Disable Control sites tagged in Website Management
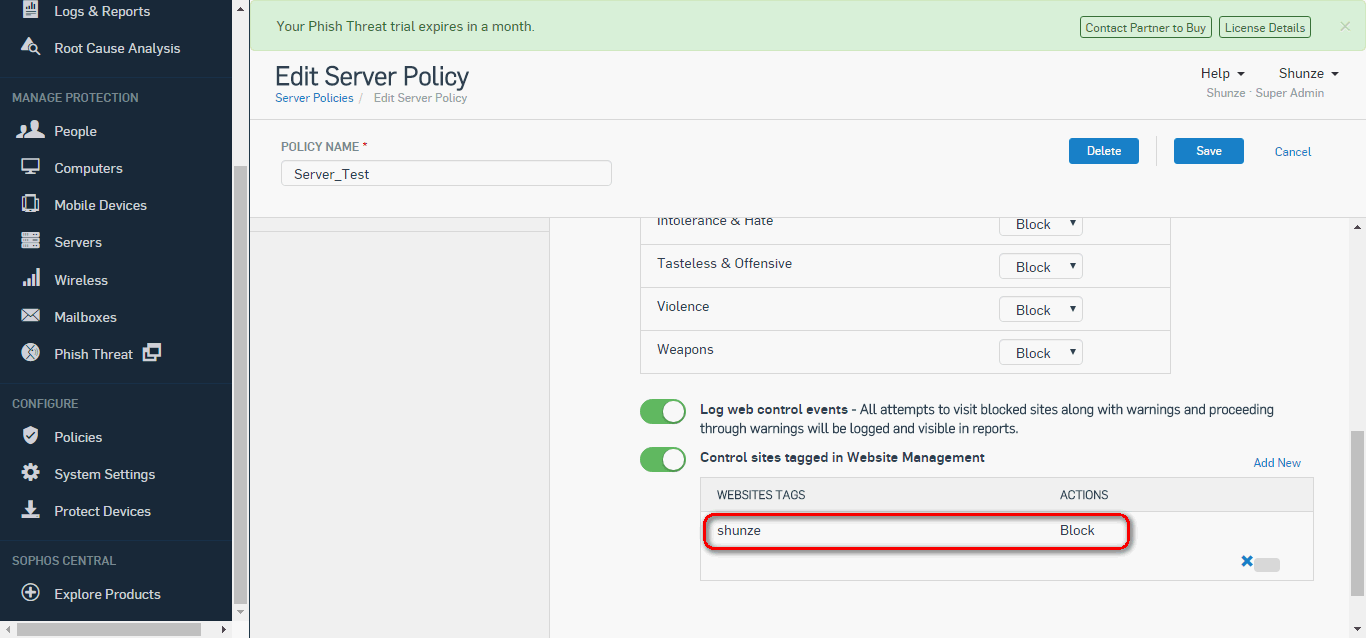The image size is (1366, 638). 663,459
